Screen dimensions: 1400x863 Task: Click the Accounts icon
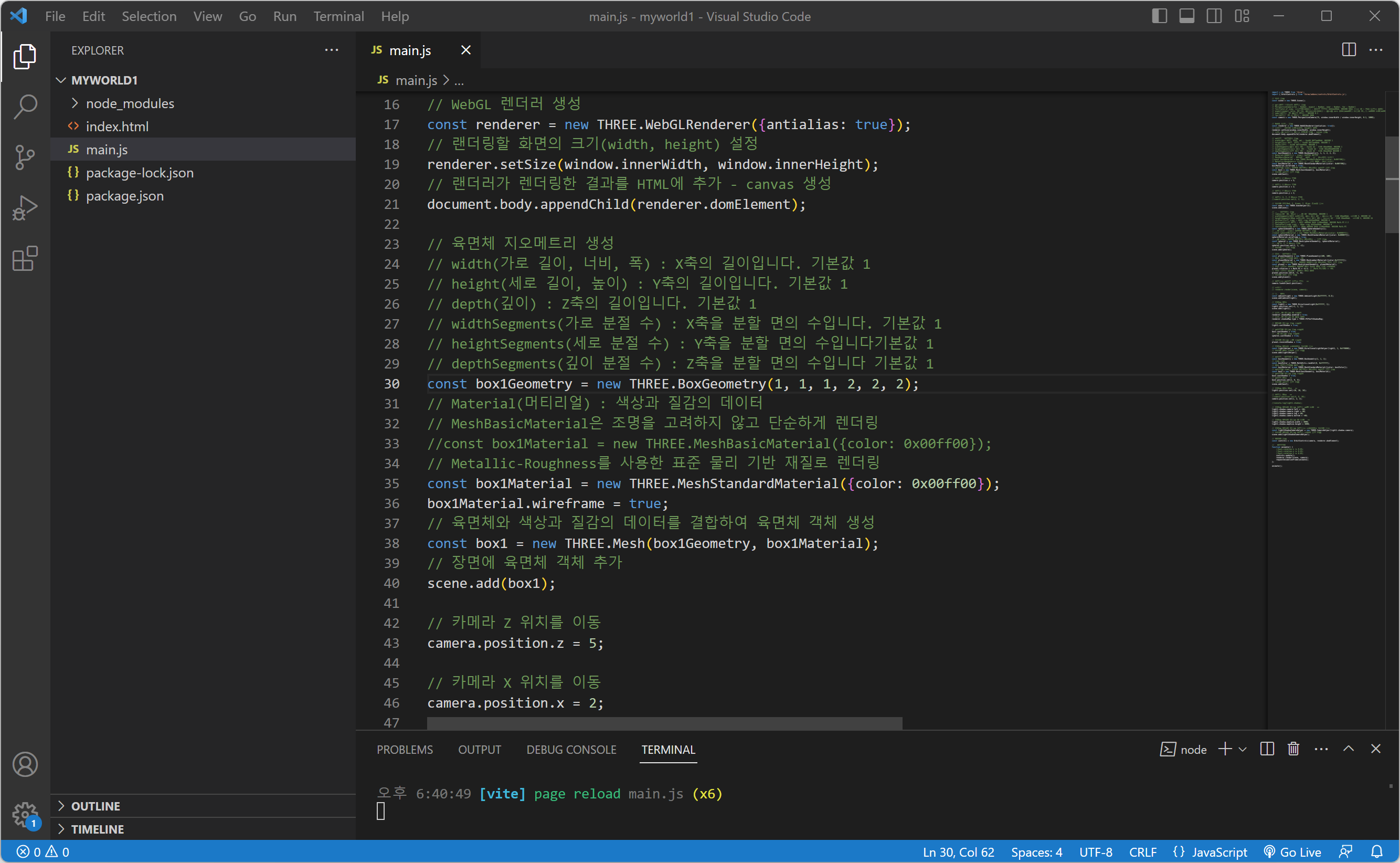25,765
